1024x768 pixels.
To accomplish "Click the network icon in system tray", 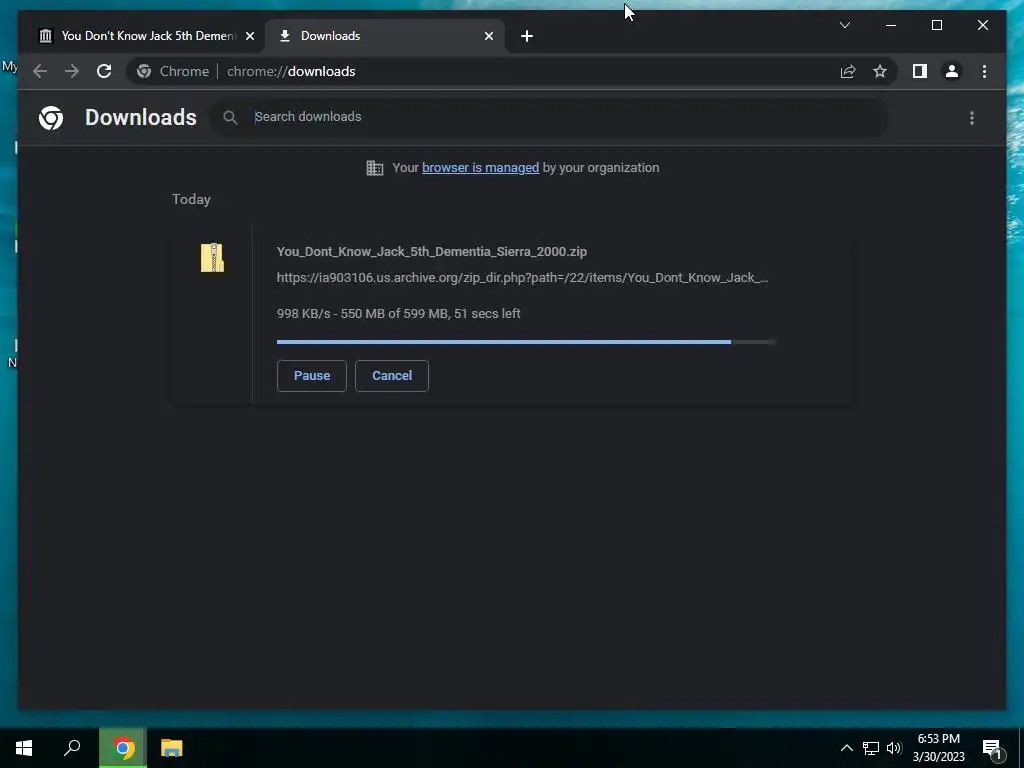I will [x=871, y=748].
